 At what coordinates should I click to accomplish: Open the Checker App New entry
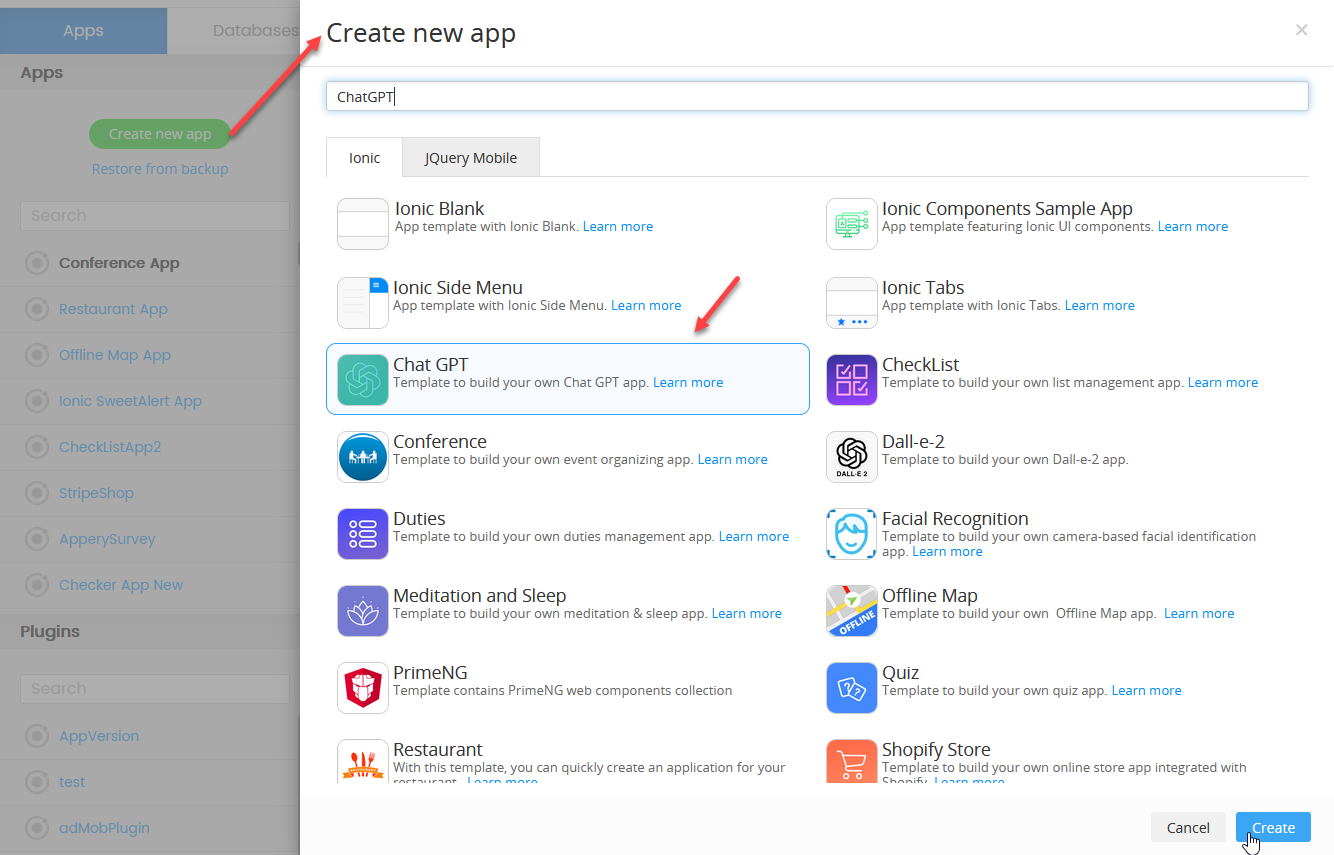[121, 585]
